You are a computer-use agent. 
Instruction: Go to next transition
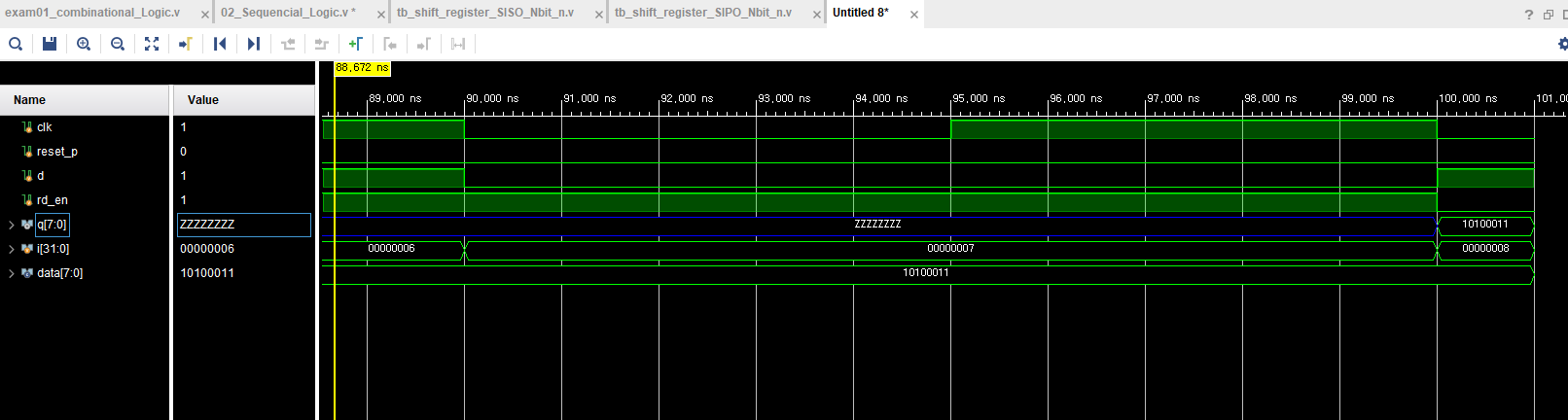click(322, 44)
